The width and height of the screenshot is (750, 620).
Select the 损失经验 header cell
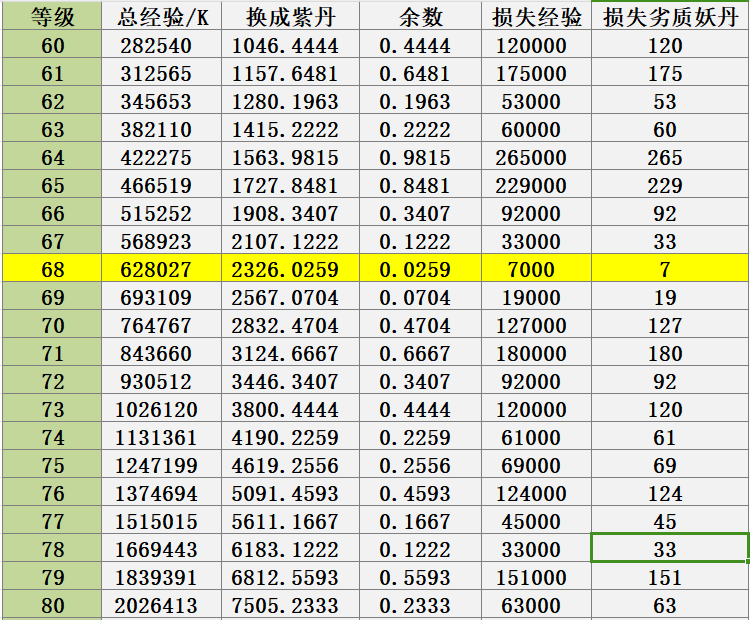(x=536, y=17)
